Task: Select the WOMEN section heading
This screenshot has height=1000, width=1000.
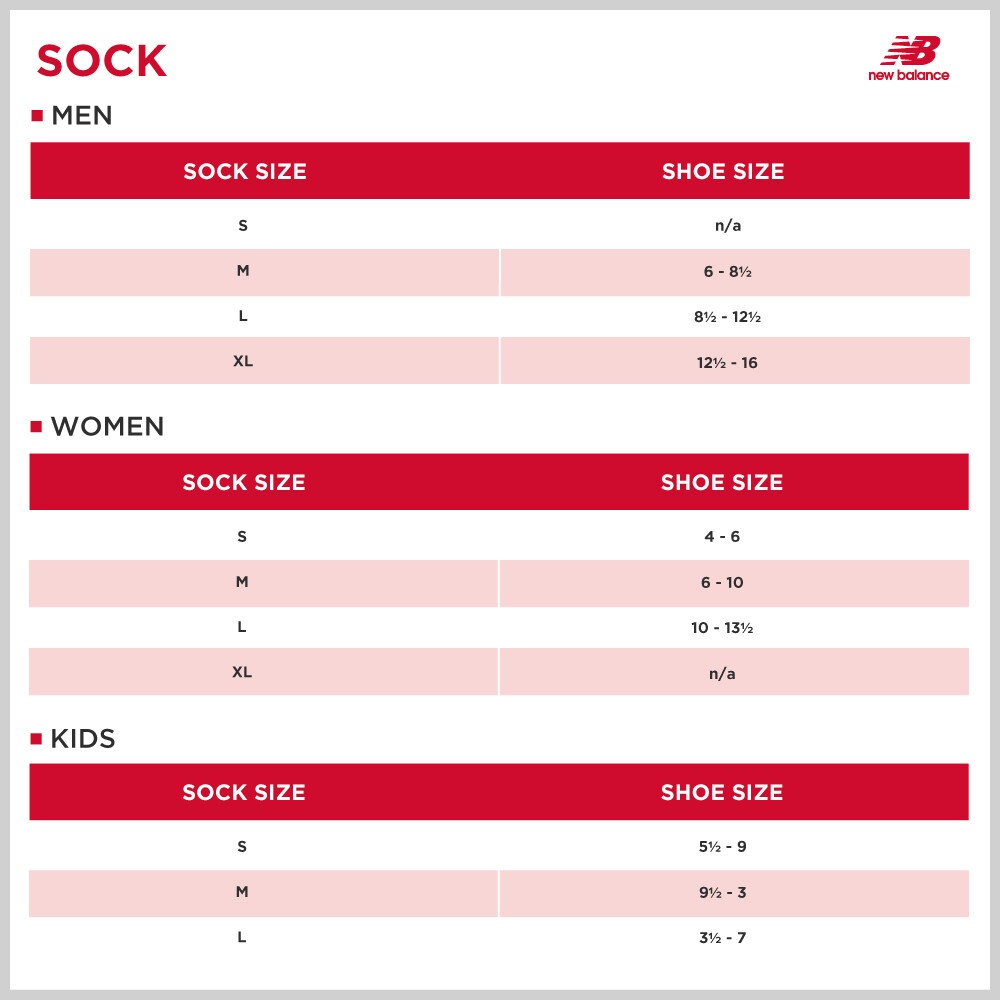Action: coord(107,427)
